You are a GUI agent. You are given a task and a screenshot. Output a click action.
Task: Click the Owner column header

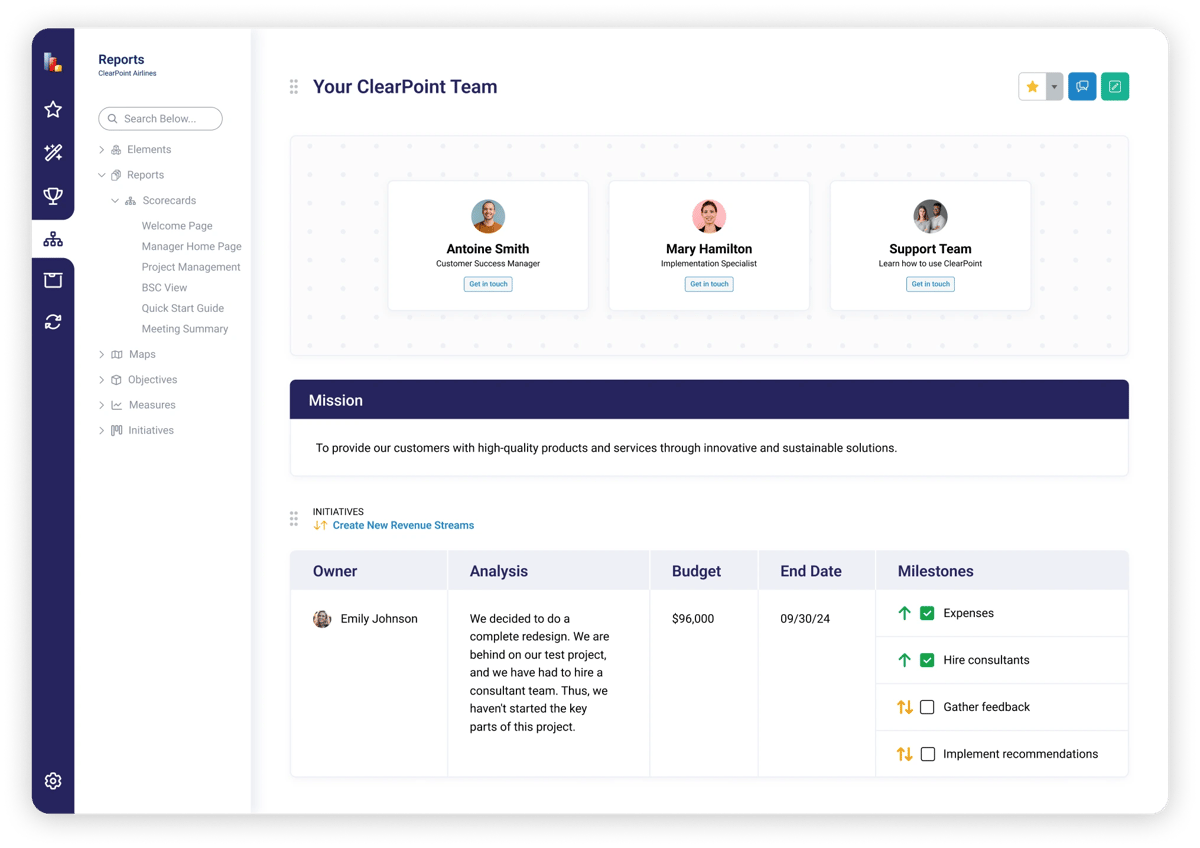point(369,571)
